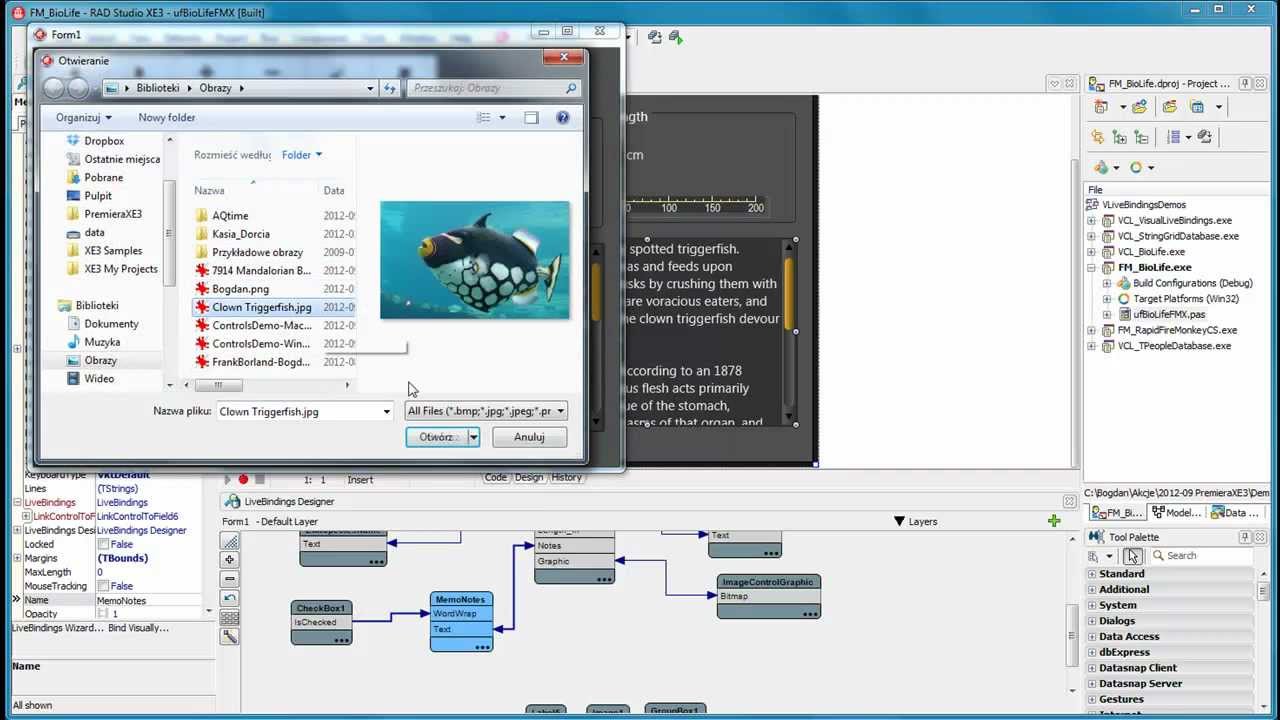1280x720 pixels.
Task: Open the LiveBindings wizard wand icon
Action: coord(230,636)
